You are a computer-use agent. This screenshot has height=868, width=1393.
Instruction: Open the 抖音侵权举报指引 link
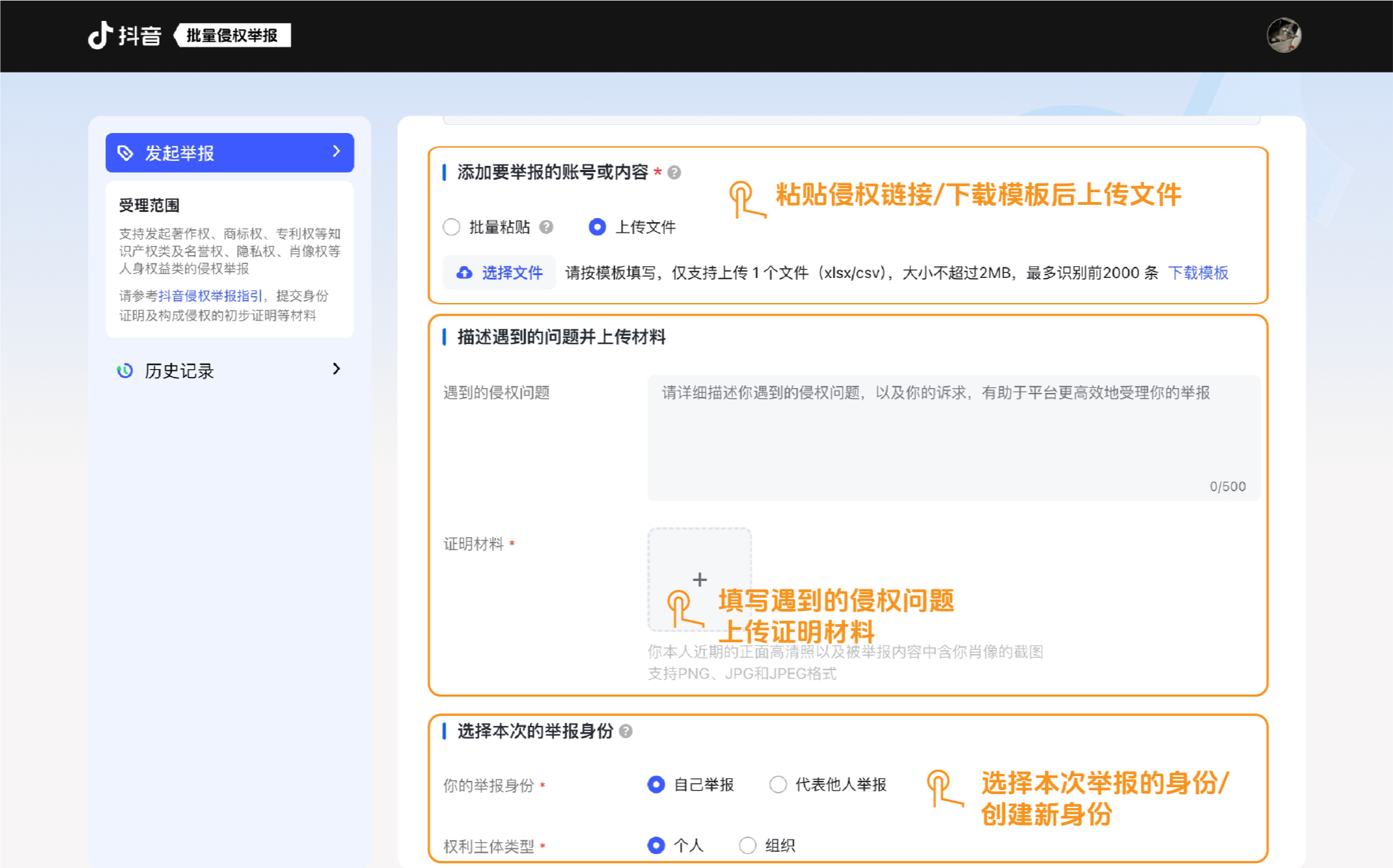(210, 296)
